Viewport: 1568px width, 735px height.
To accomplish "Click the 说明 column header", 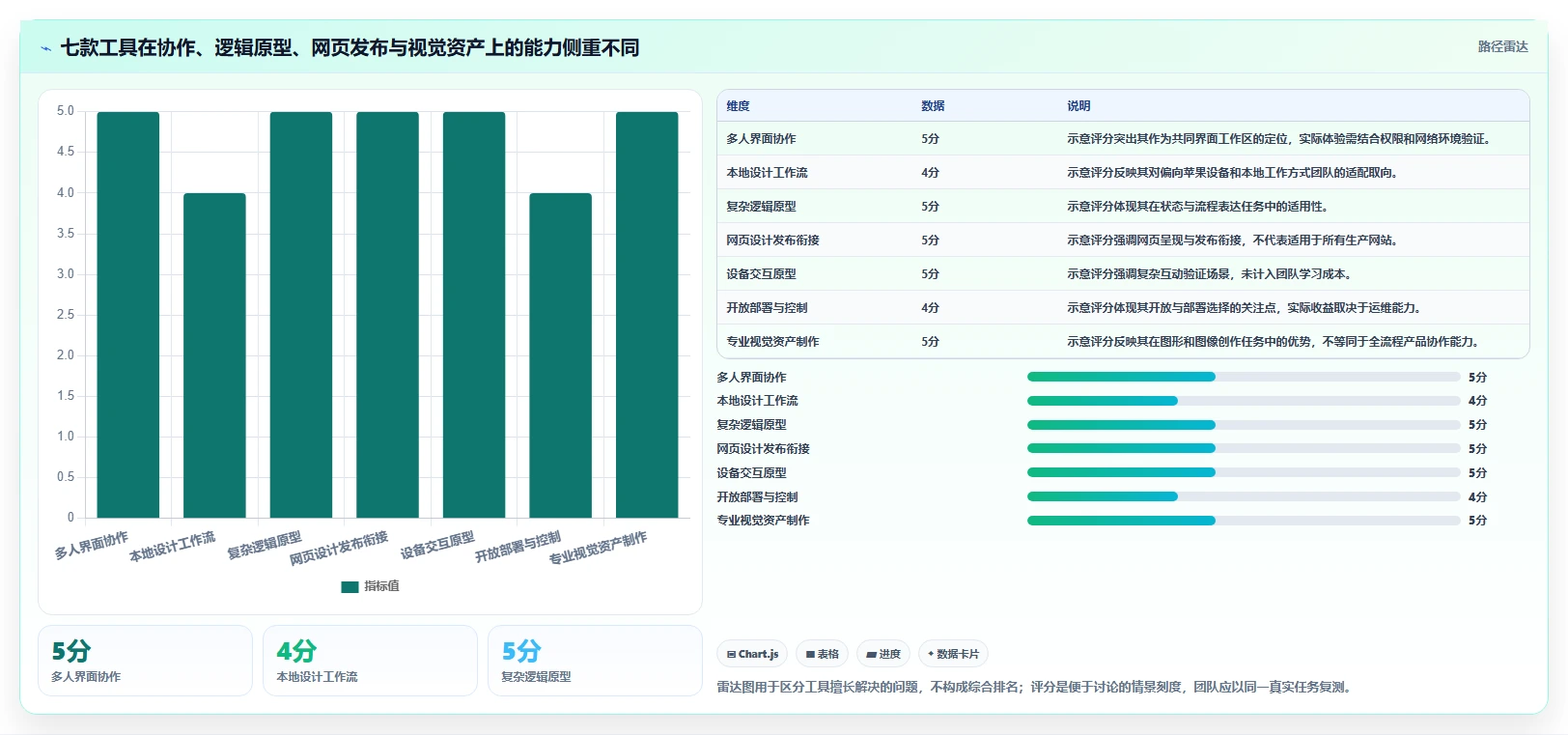I will pyautogui.click(x=1078, y=106).
